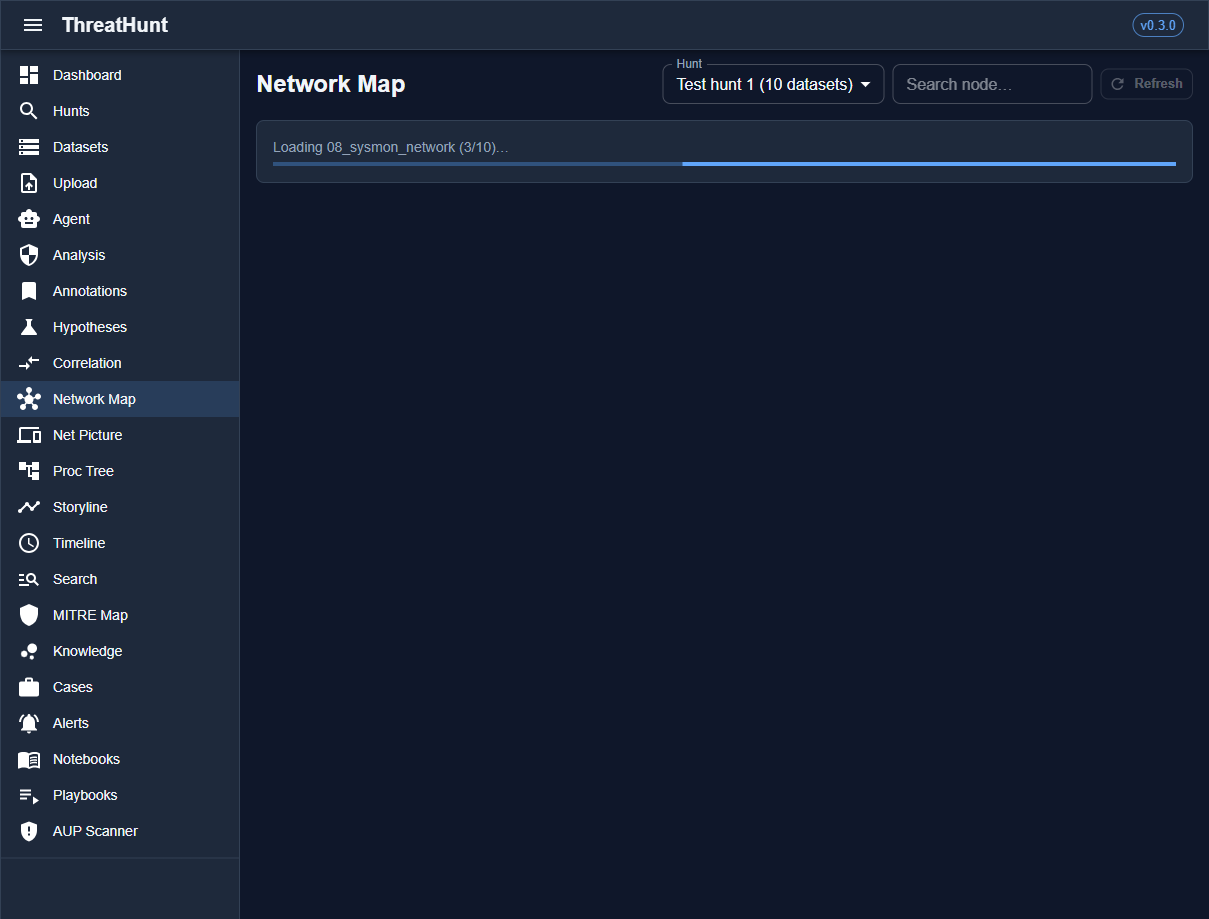This screenshot has width=1209, height=919.
Task: Select Storyline in the sidebar
Action: pyautogui.click(x=80, y=507)
